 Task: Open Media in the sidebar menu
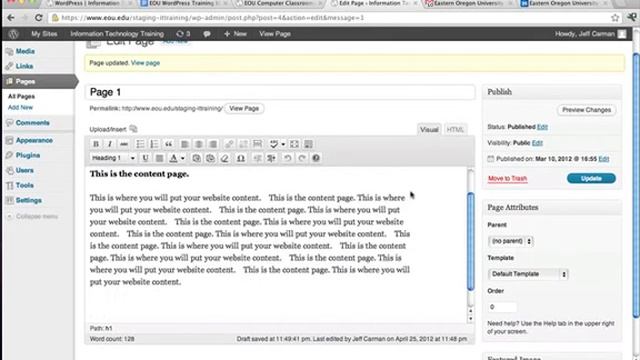pyautogui.click(x=25, y=51)
